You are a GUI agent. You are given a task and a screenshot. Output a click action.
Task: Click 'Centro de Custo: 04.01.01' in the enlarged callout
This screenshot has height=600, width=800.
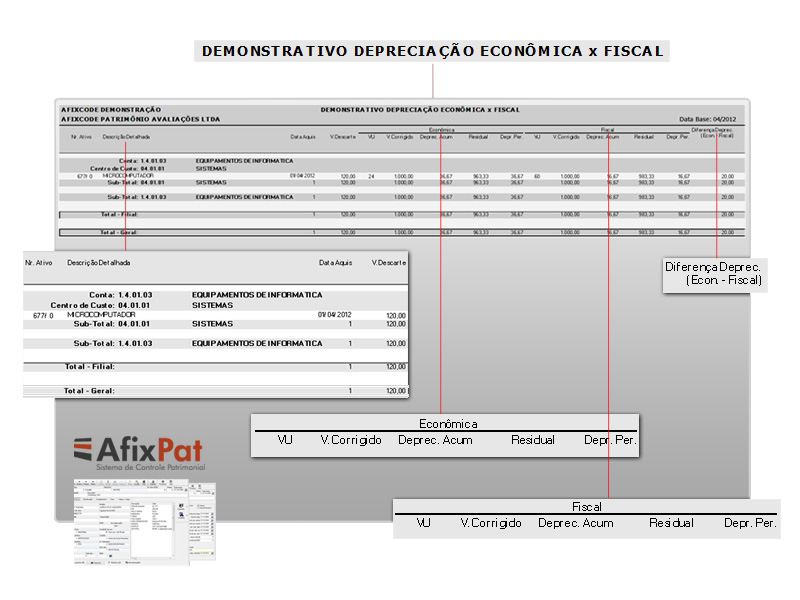(x=100, y=305)
